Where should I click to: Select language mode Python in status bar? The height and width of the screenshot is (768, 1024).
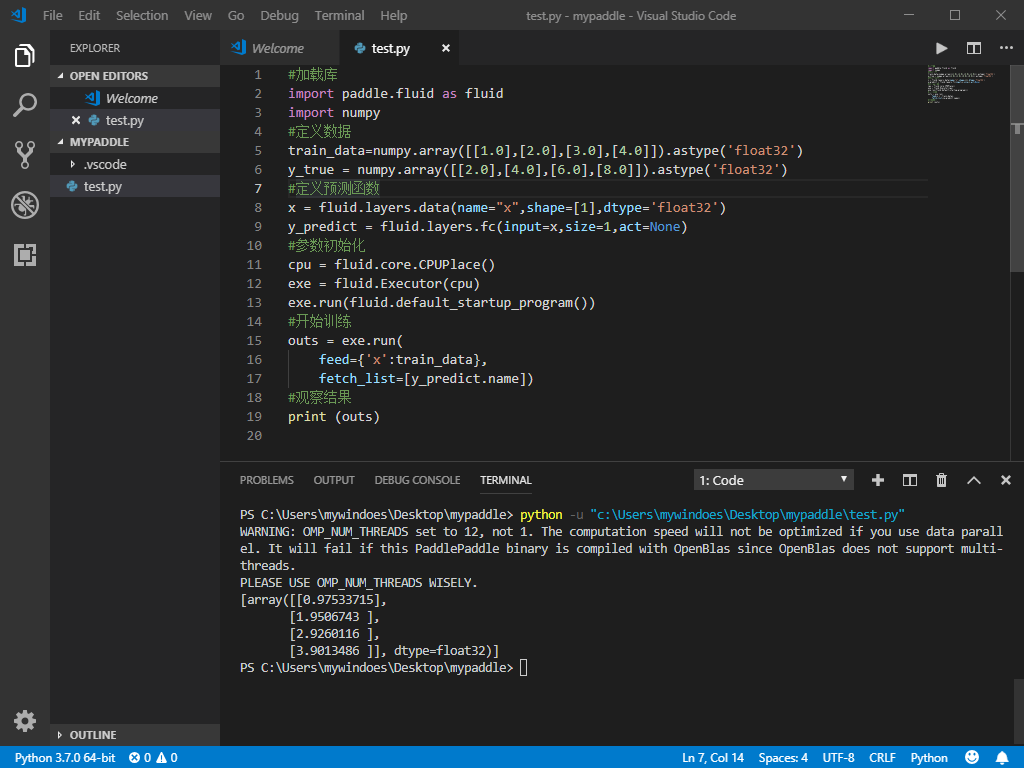(929, 758)
